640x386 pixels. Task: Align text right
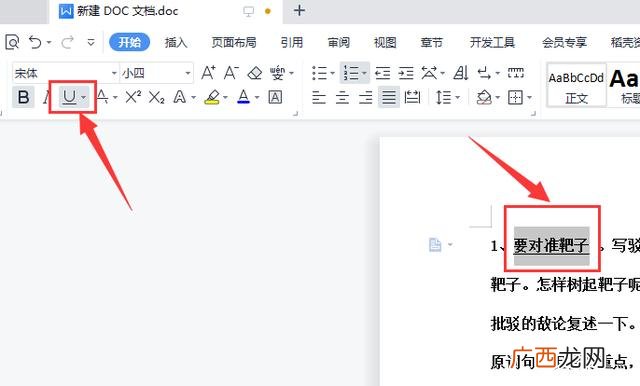click(365, 97)
